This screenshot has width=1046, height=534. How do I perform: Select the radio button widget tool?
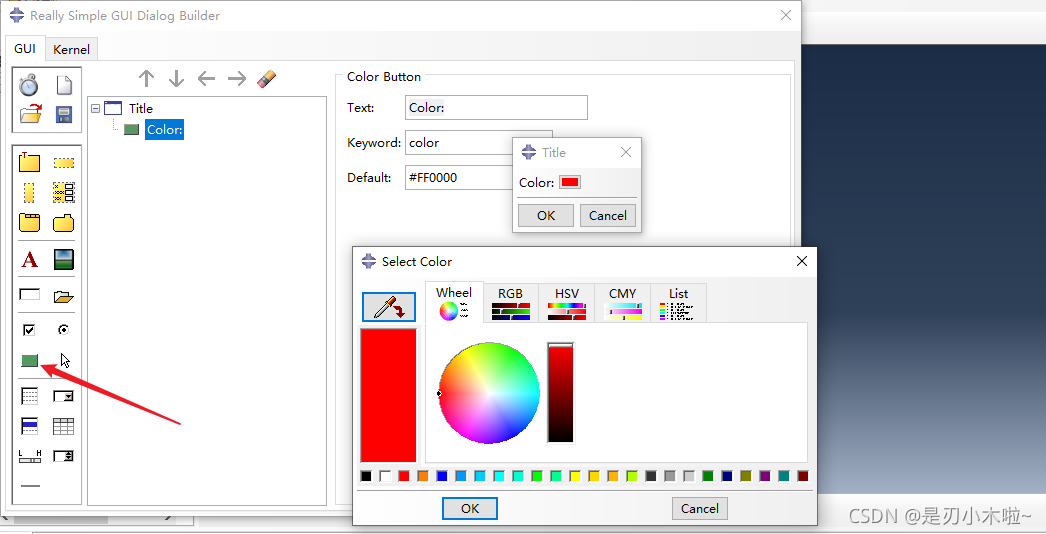63,329
